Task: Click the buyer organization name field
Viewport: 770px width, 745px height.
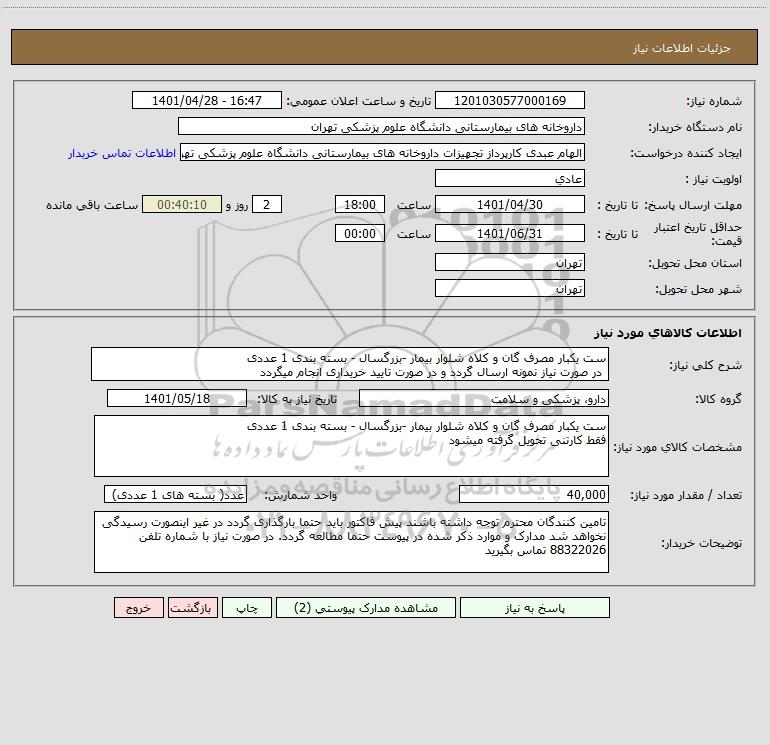Action: coord(381,127)
